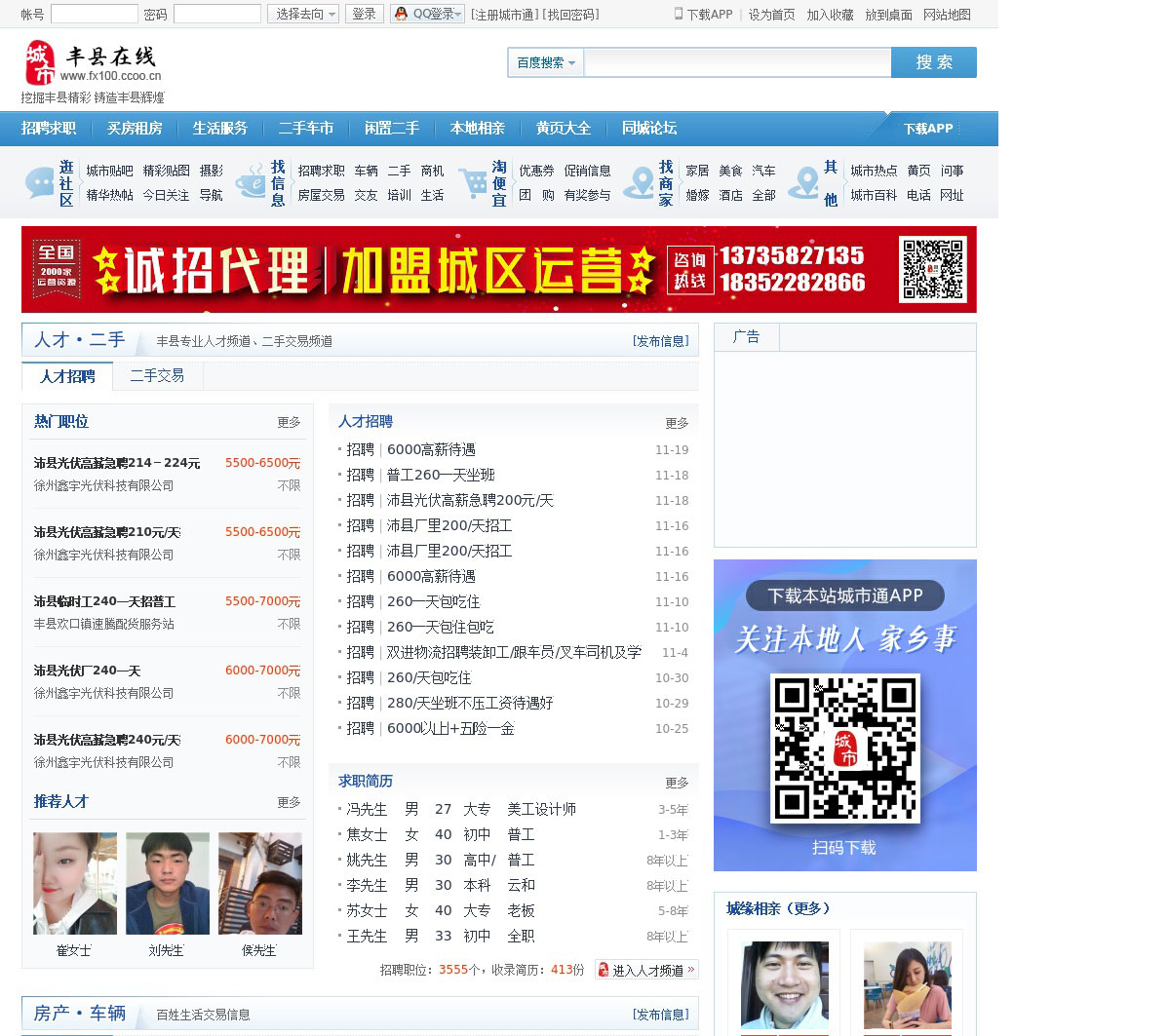Screen dimensions: 1170x1036
Task: Expand the 百度搜索 search engine dropdown
Action: [x=545, y=62]
